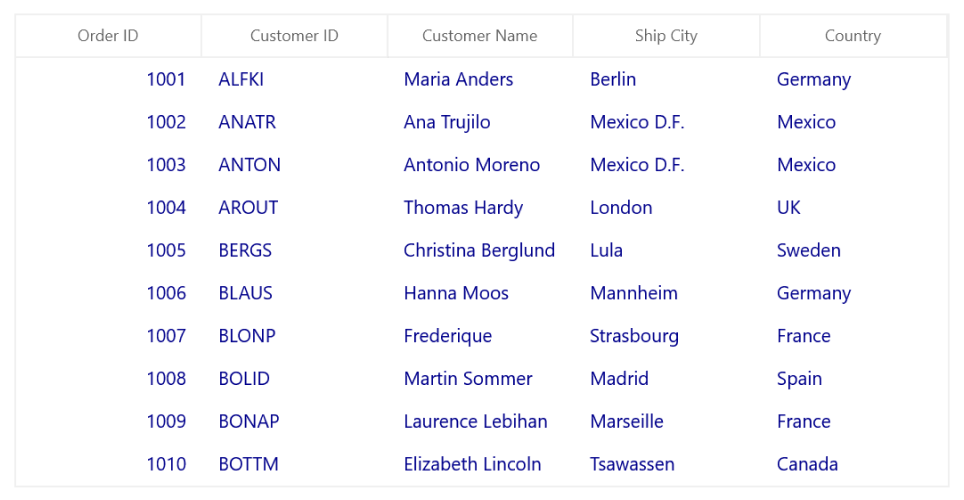This screenshot has width=964, height=500.
Task: Click order ID cell 1008
Action: (x=166, y=379)
